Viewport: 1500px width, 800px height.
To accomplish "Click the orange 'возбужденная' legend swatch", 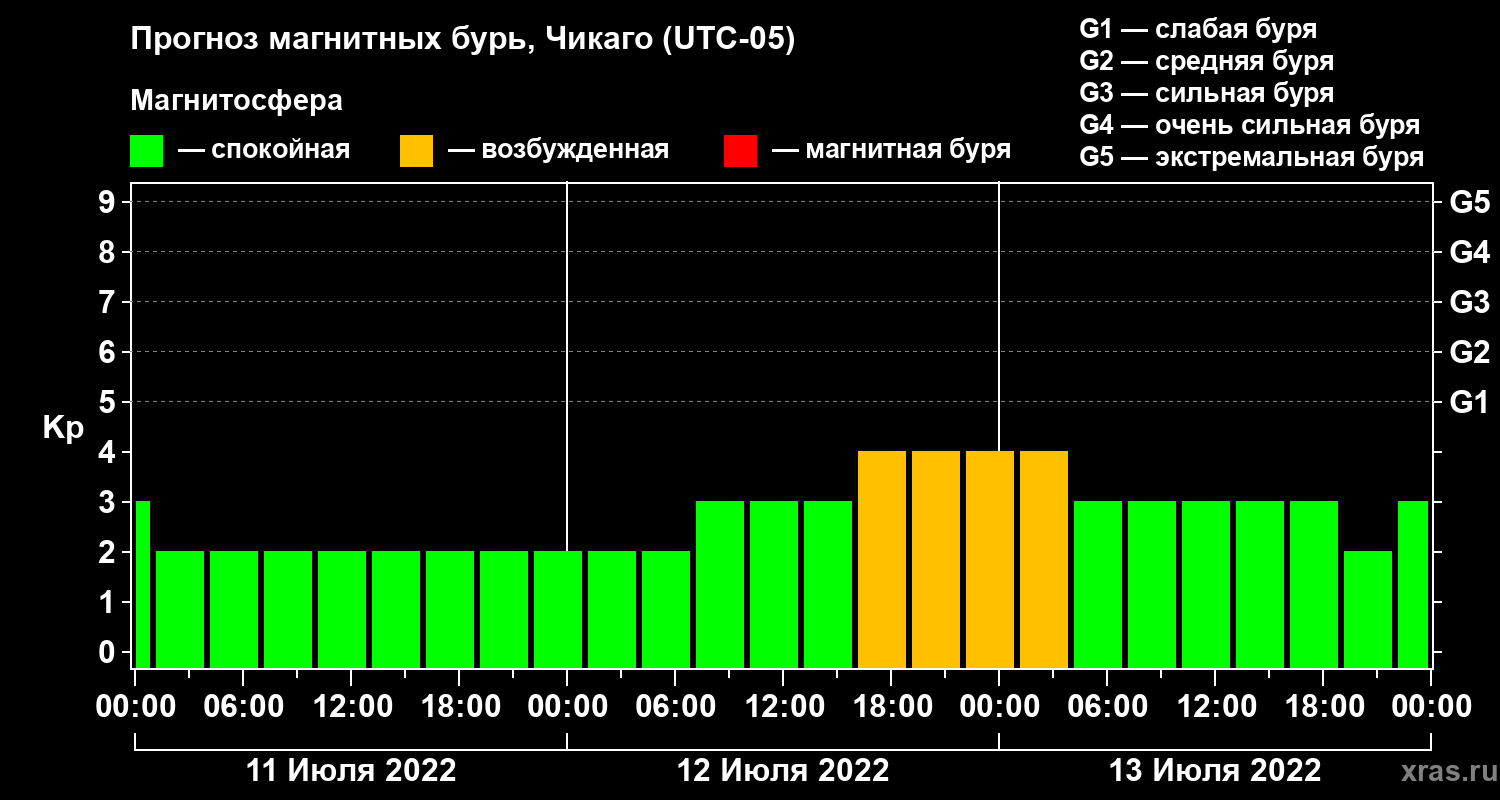I will tap(416, 151).
